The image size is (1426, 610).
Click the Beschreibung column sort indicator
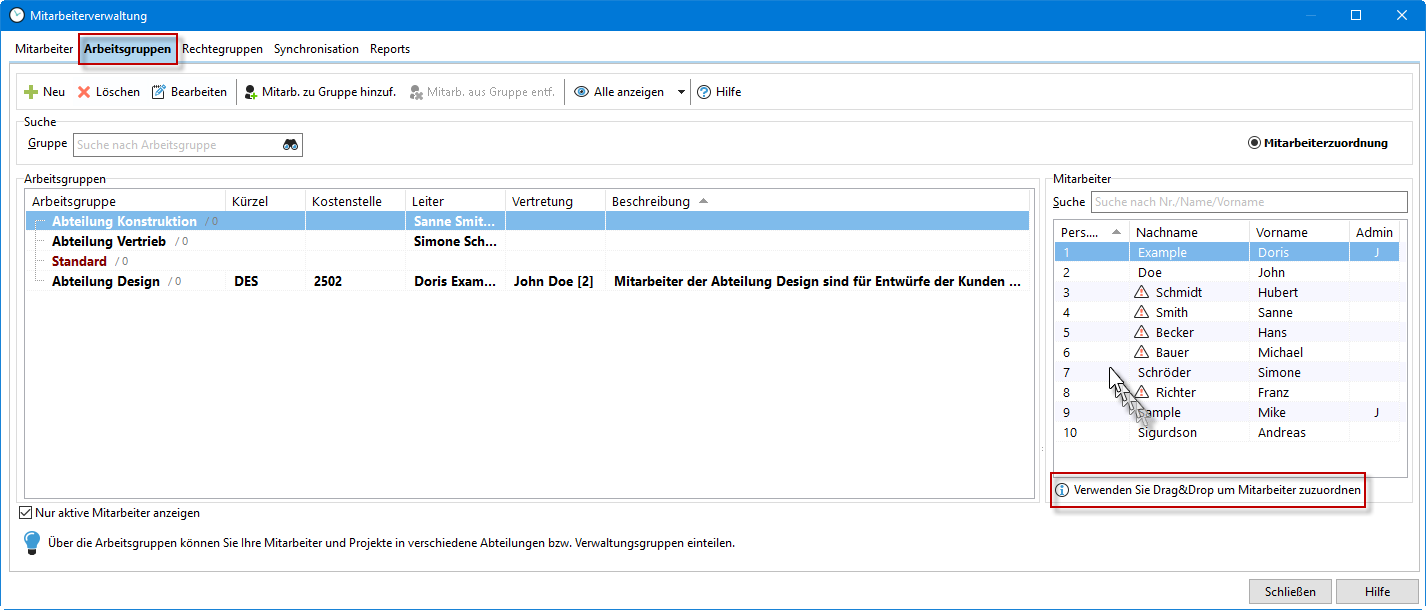tap(702, 200)
